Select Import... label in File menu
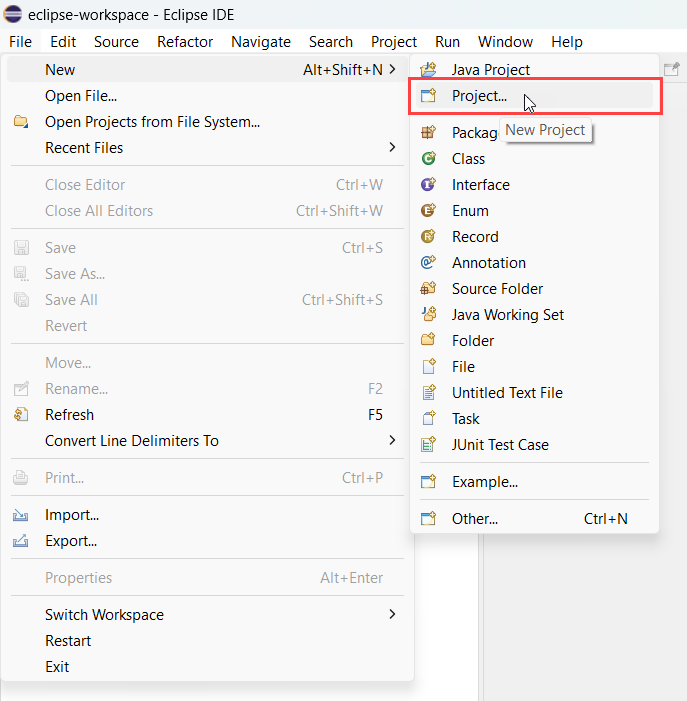The width and height of the screenshot is (687, 701). (72, 515)
